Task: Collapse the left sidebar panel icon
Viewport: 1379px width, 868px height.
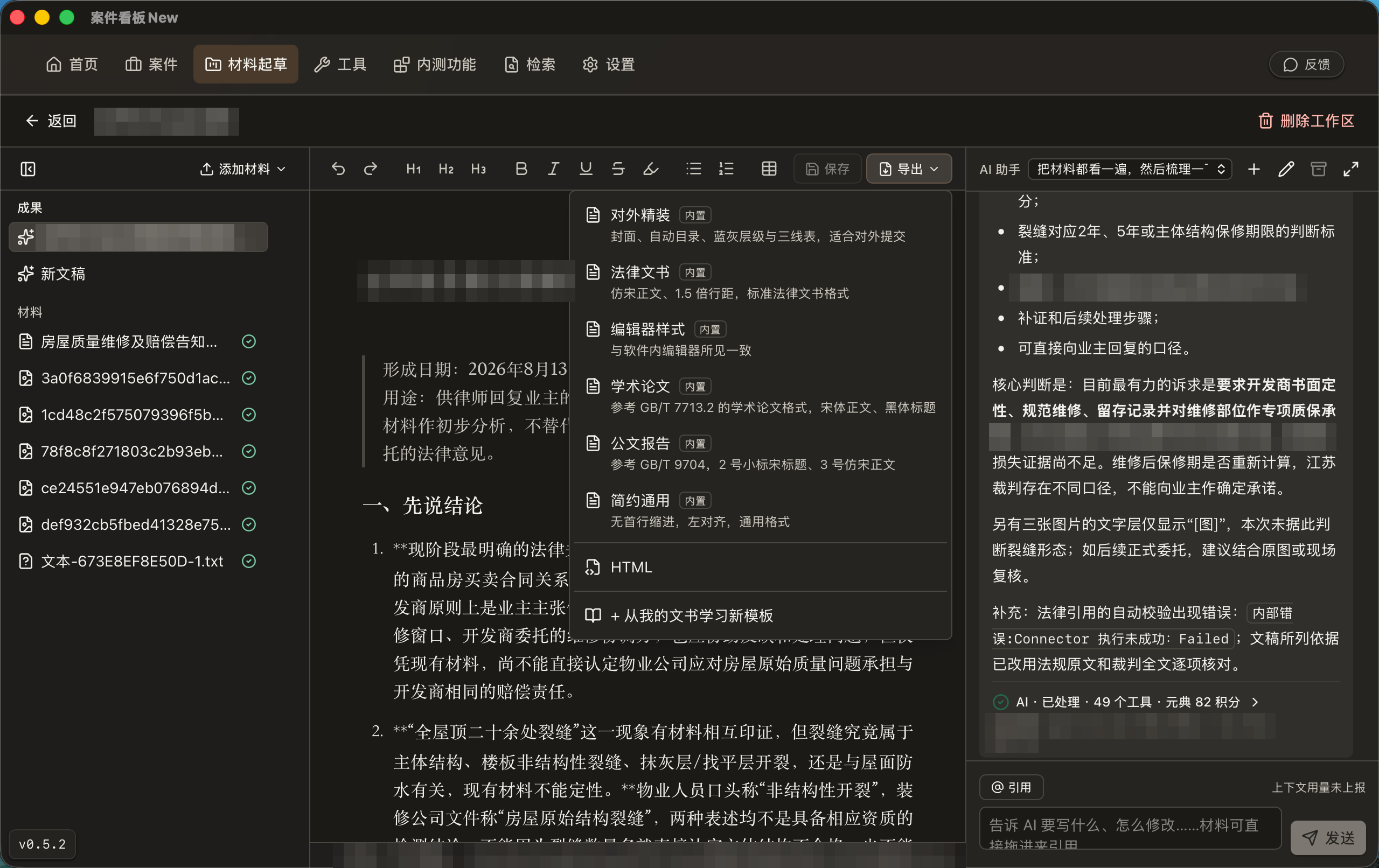Action: click(28, 169)
